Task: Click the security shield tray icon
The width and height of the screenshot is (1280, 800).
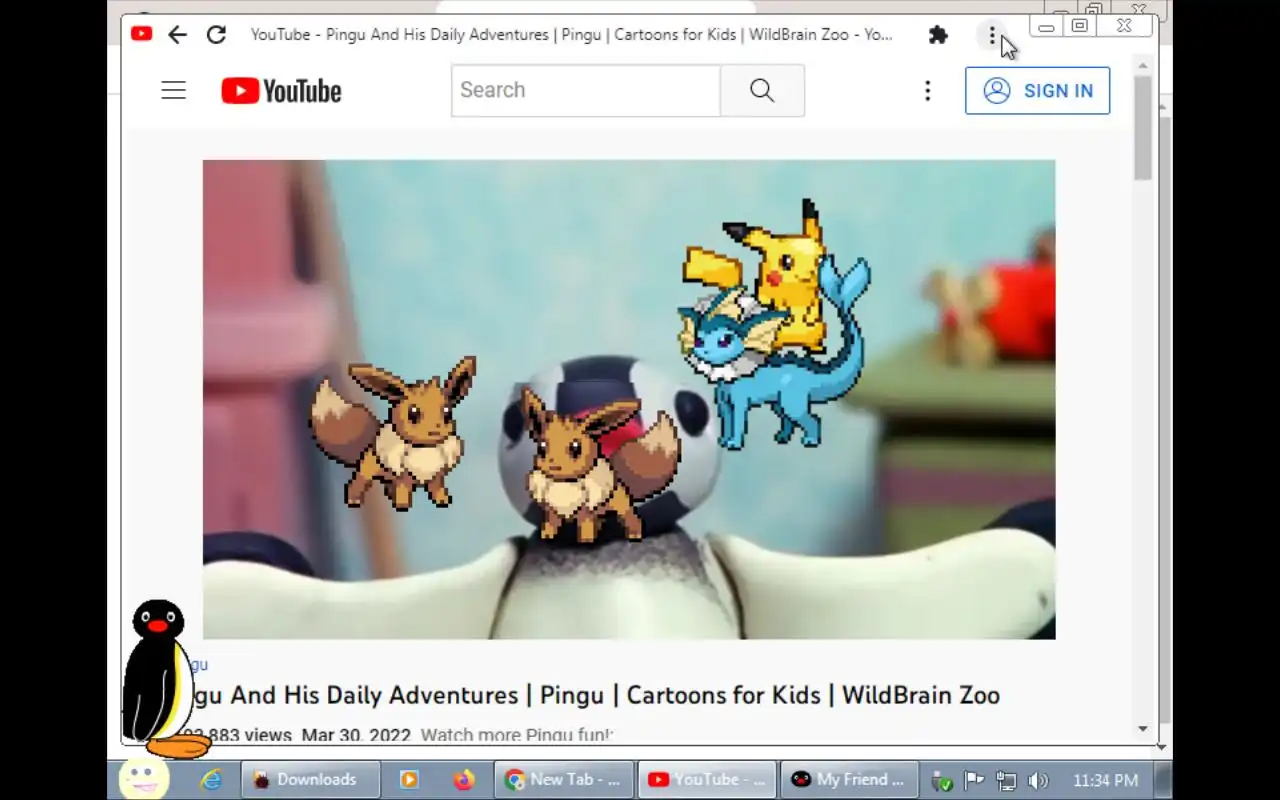Action: tap(941, 780)
